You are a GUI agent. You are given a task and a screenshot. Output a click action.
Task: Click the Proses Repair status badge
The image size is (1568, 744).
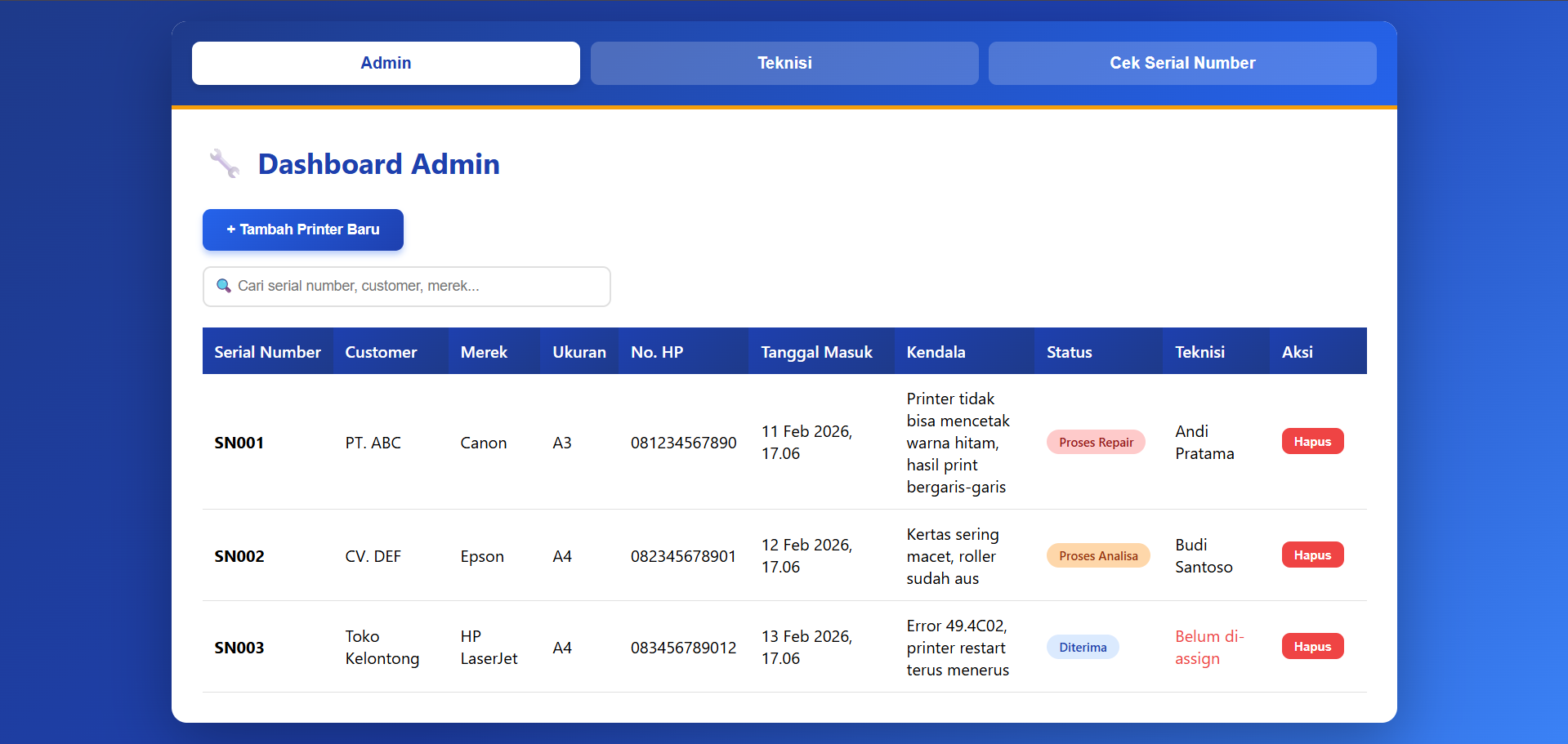coord(1096,441)
